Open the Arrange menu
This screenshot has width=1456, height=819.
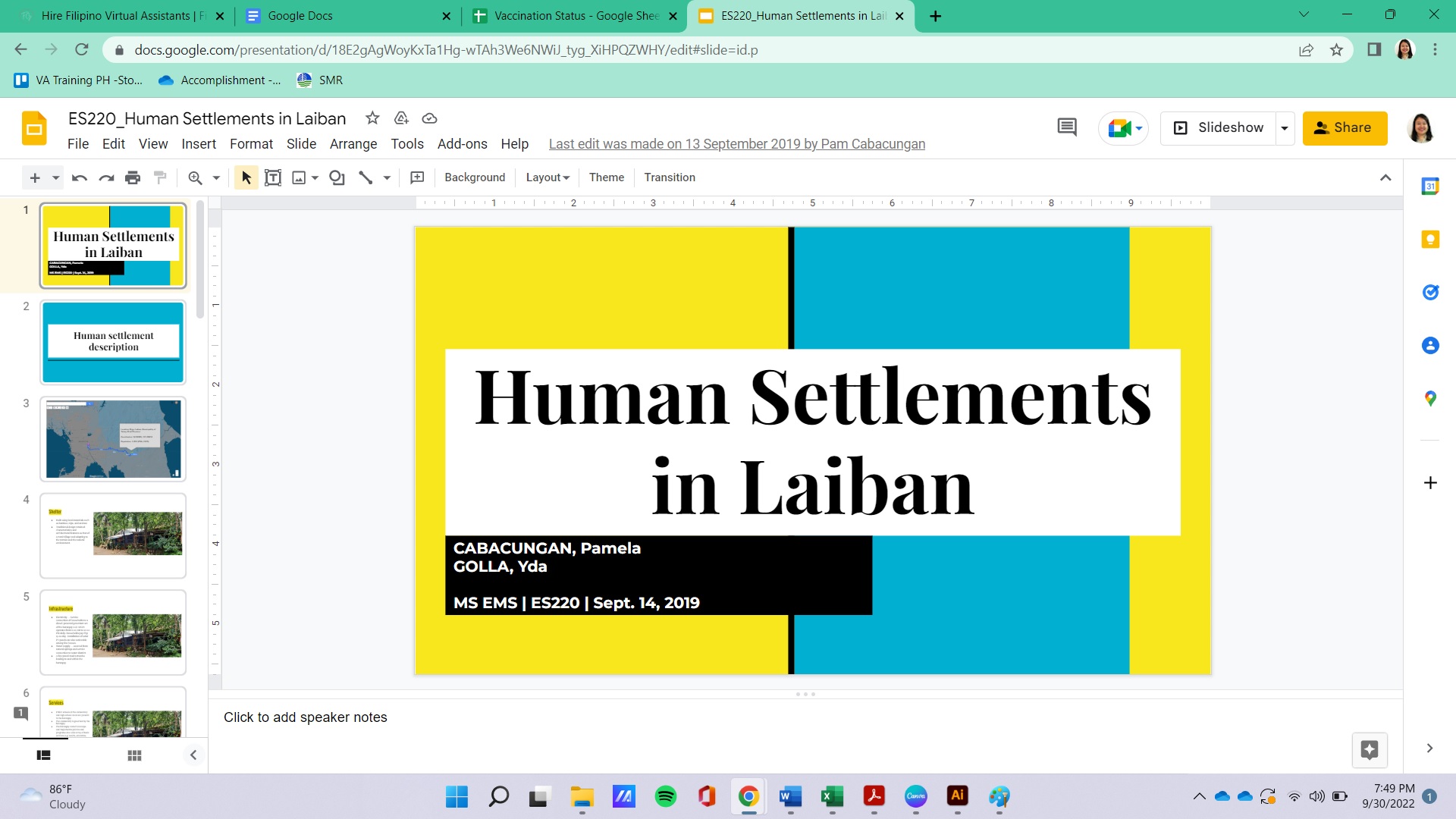point(353,144)
